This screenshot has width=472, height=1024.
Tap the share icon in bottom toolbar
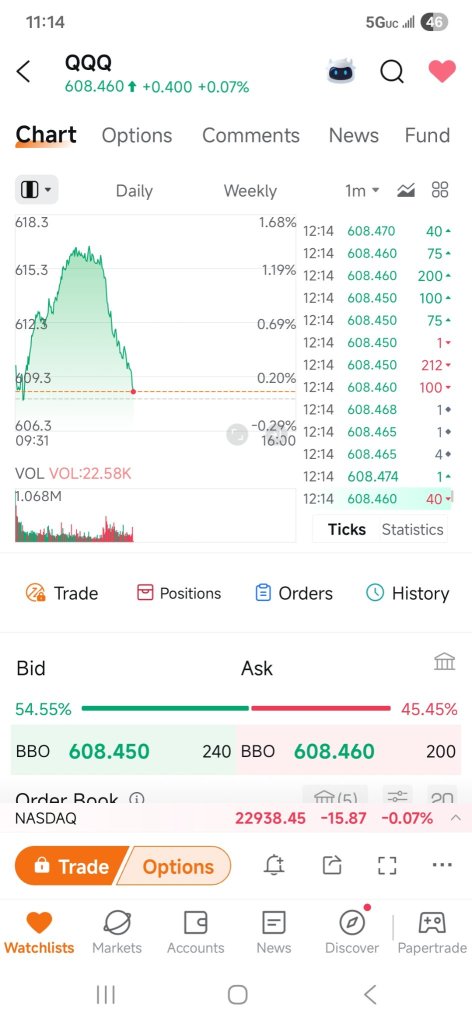point(332,865)
